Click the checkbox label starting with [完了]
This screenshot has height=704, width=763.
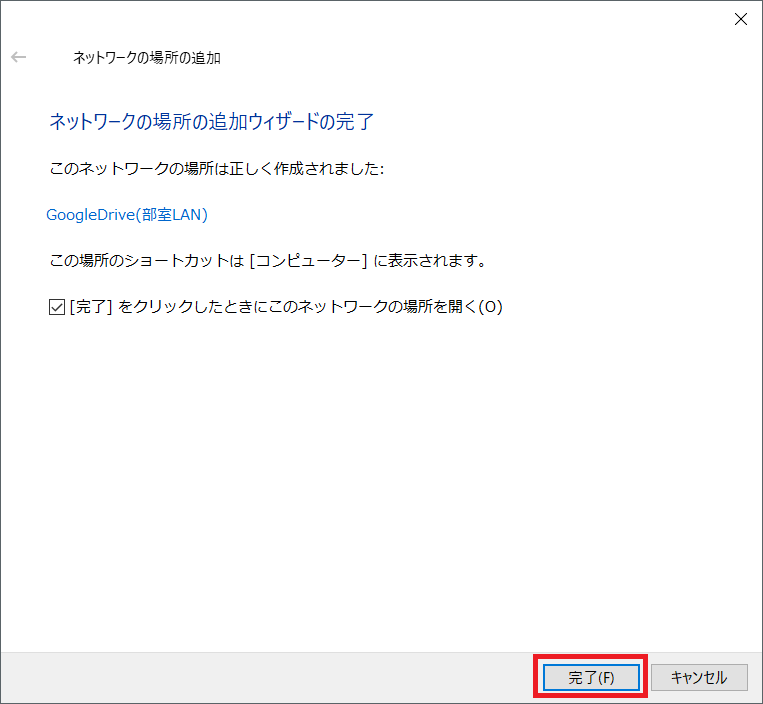tap(285, 307)
